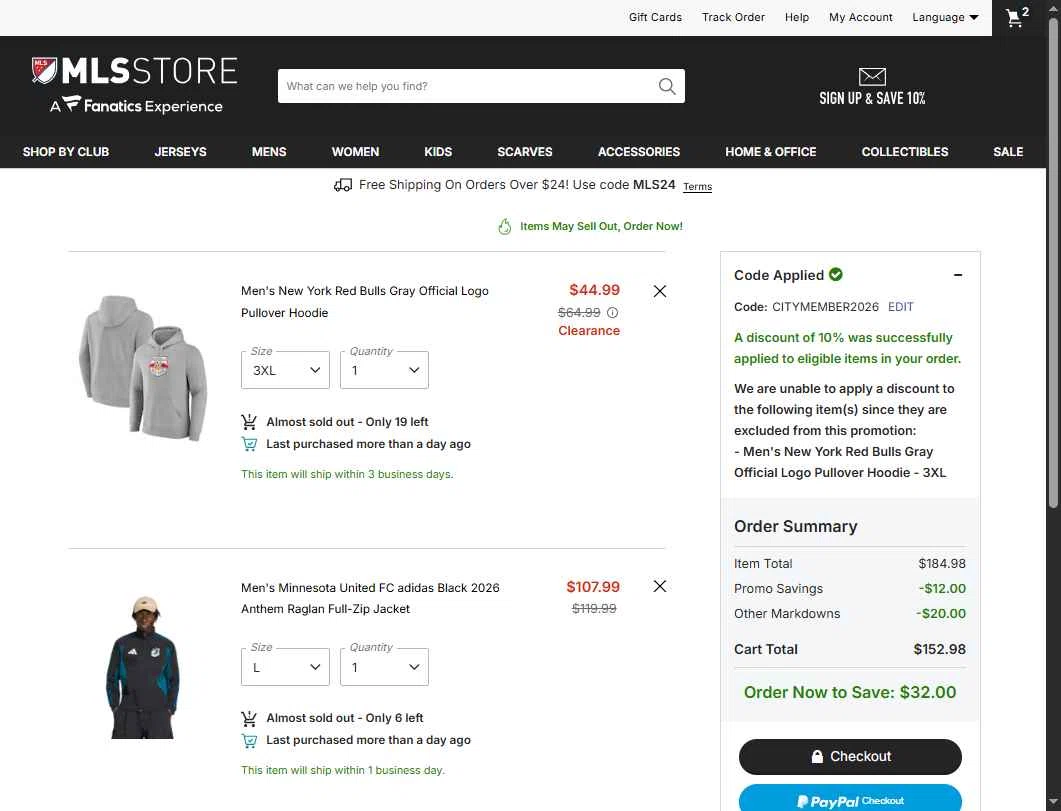Click the black Checkout button

[850, 757]
